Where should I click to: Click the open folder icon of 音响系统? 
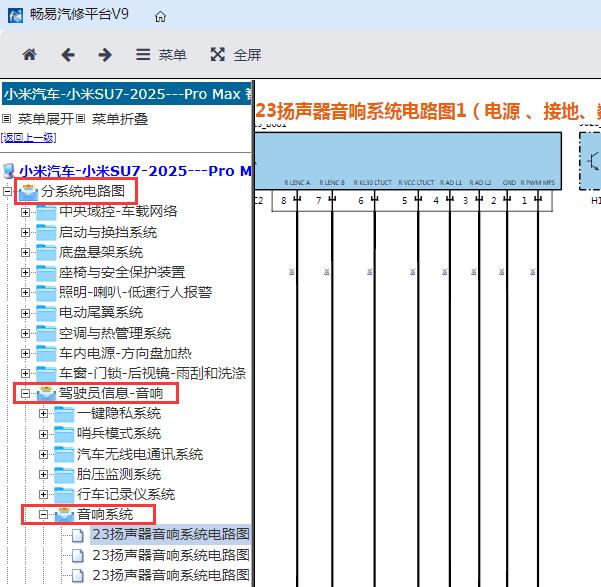pyautogui.click(x=64, y=515)
